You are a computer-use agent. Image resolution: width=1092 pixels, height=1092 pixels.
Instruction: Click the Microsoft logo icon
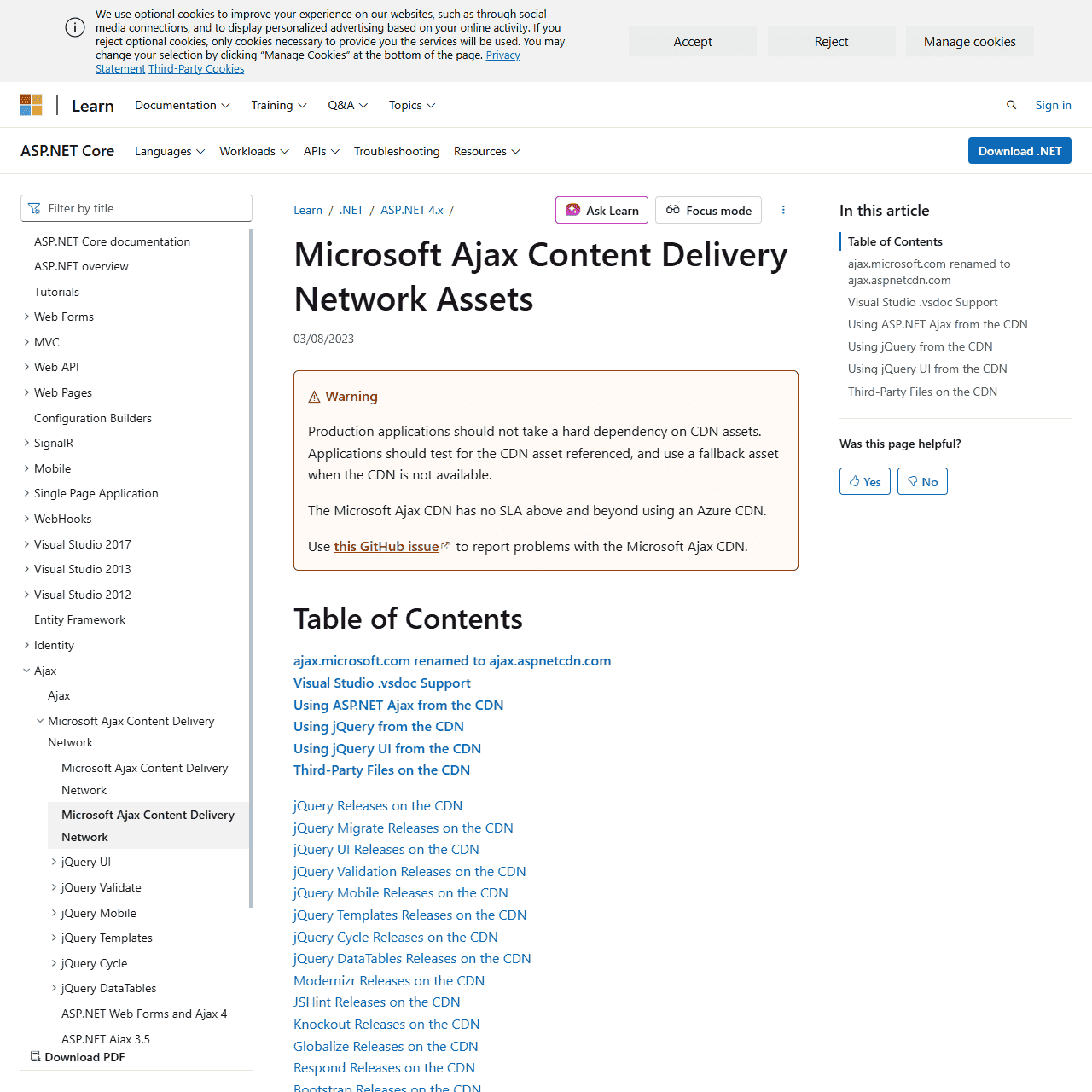click(x=31, y=104)
